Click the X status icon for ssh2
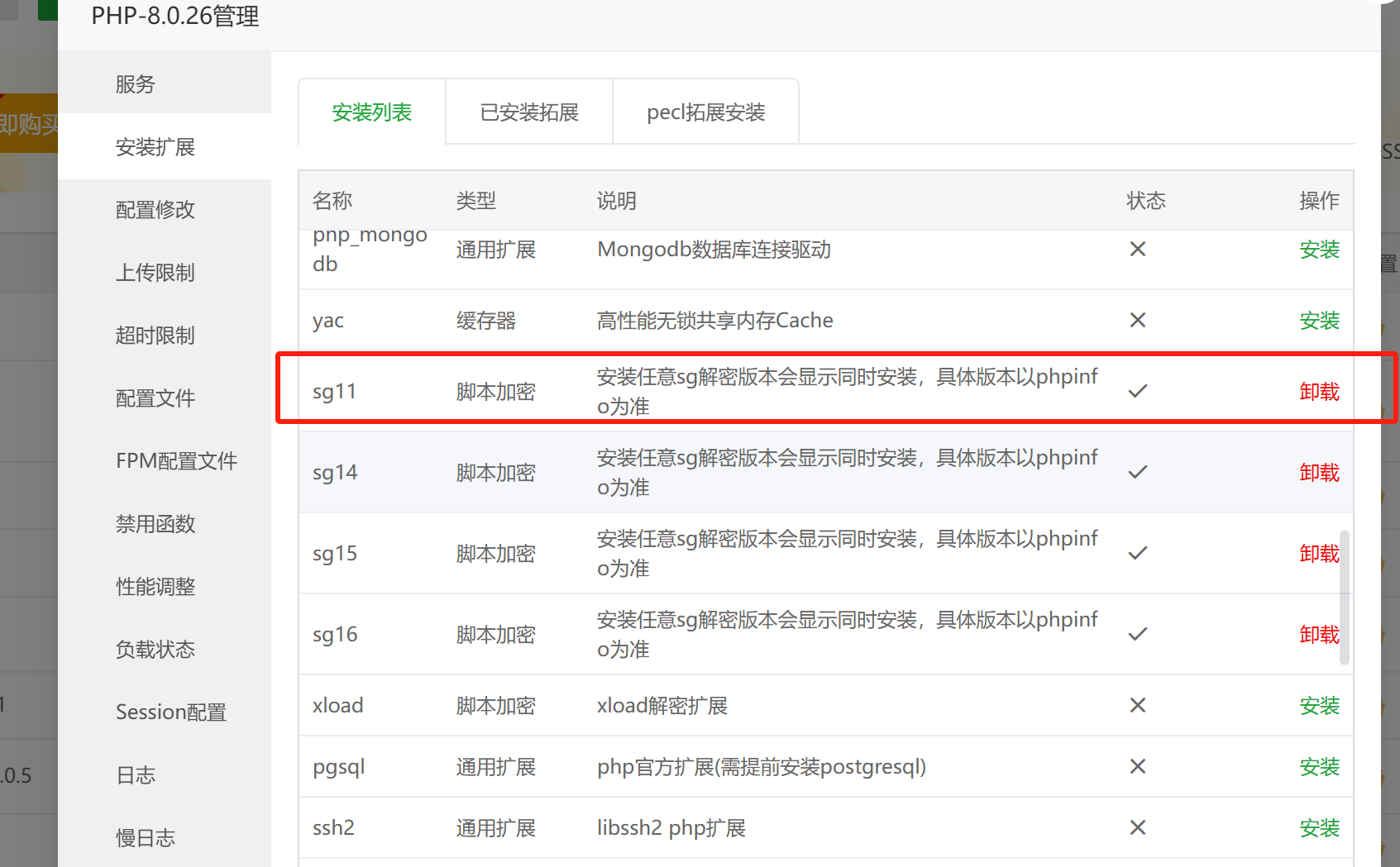 pos(1138,827)
